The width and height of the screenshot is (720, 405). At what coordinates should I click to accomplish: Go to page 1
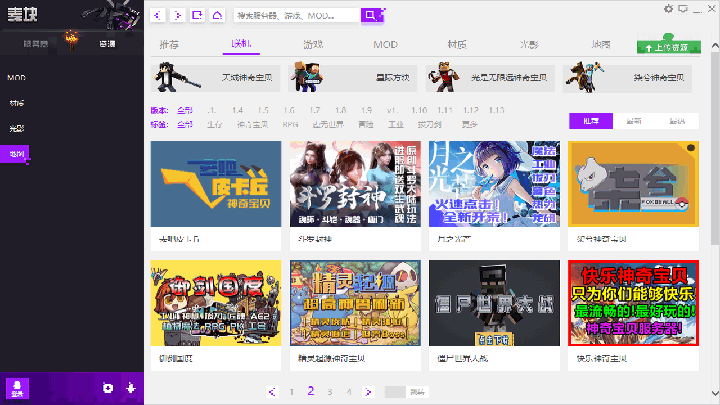pyautogui.click(x=291, y=392)
